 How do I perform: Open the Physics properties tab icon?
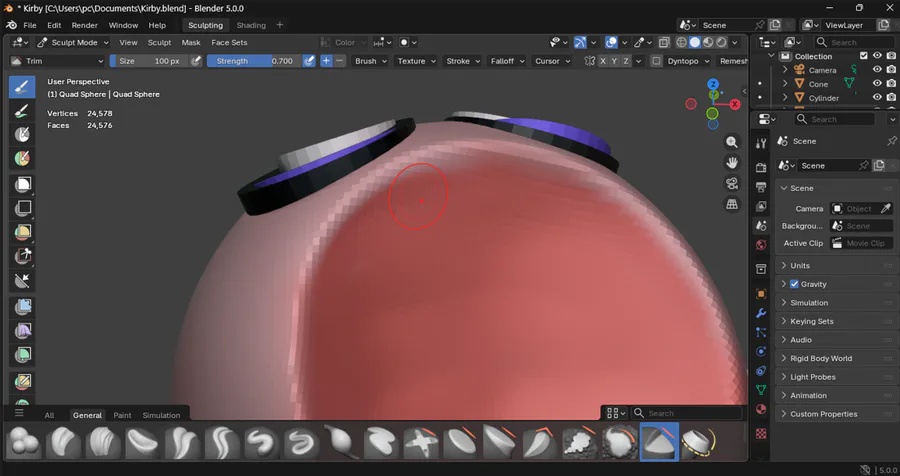[x=761, y=351]
